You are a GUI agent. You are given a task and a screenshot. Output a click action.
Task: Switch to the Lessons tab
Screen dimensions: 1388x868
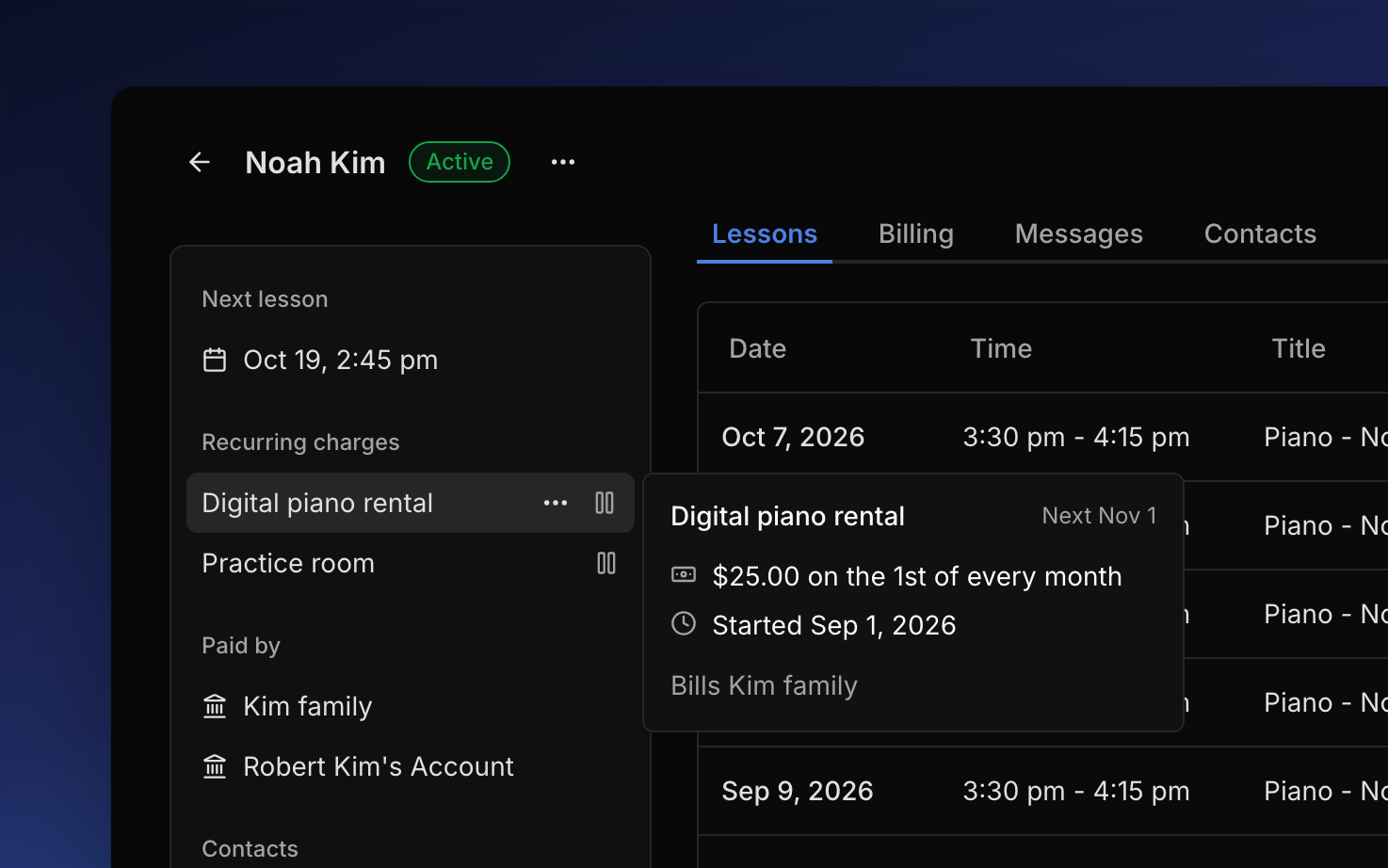coord(765,233)
